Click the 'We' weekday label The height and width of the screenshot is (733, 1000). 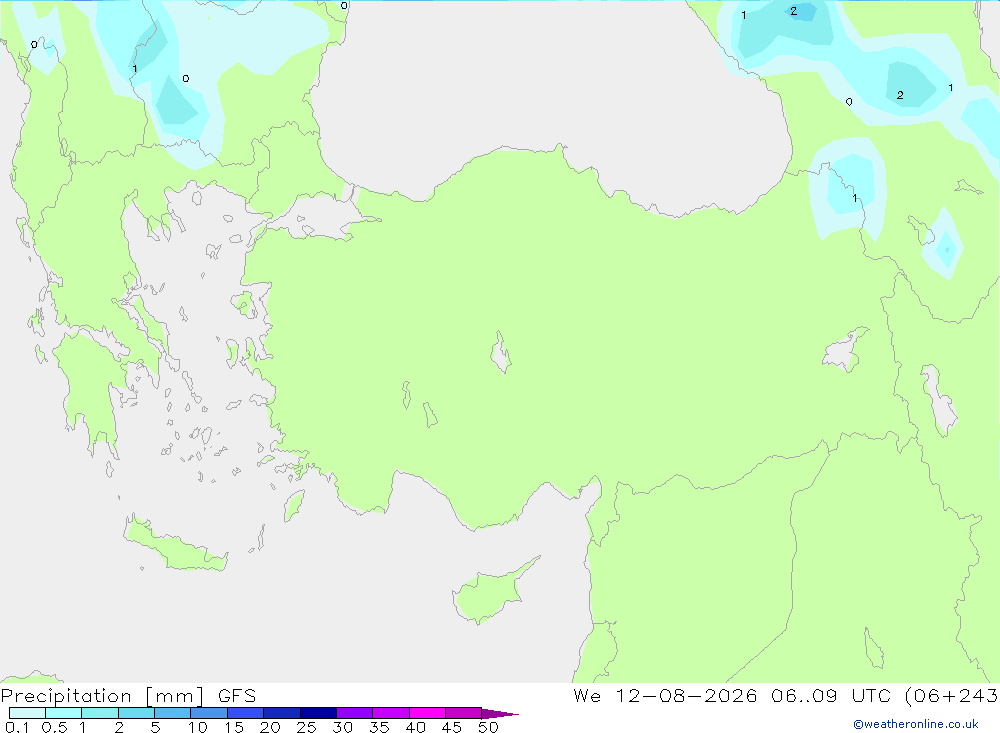click(x=587, y=695)
